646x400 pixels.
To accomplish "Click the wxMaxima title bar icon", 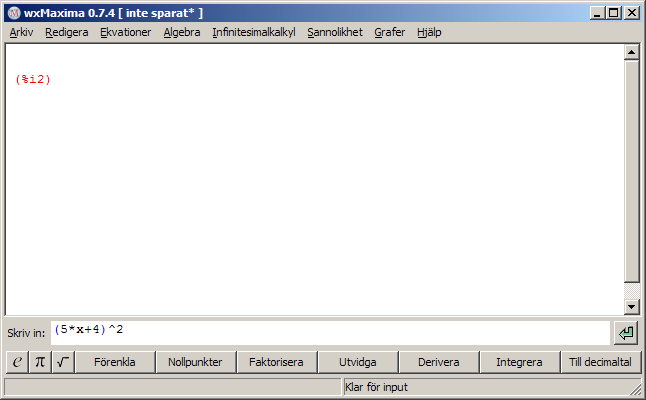I will pyautogui.click(x=14, y=13).
